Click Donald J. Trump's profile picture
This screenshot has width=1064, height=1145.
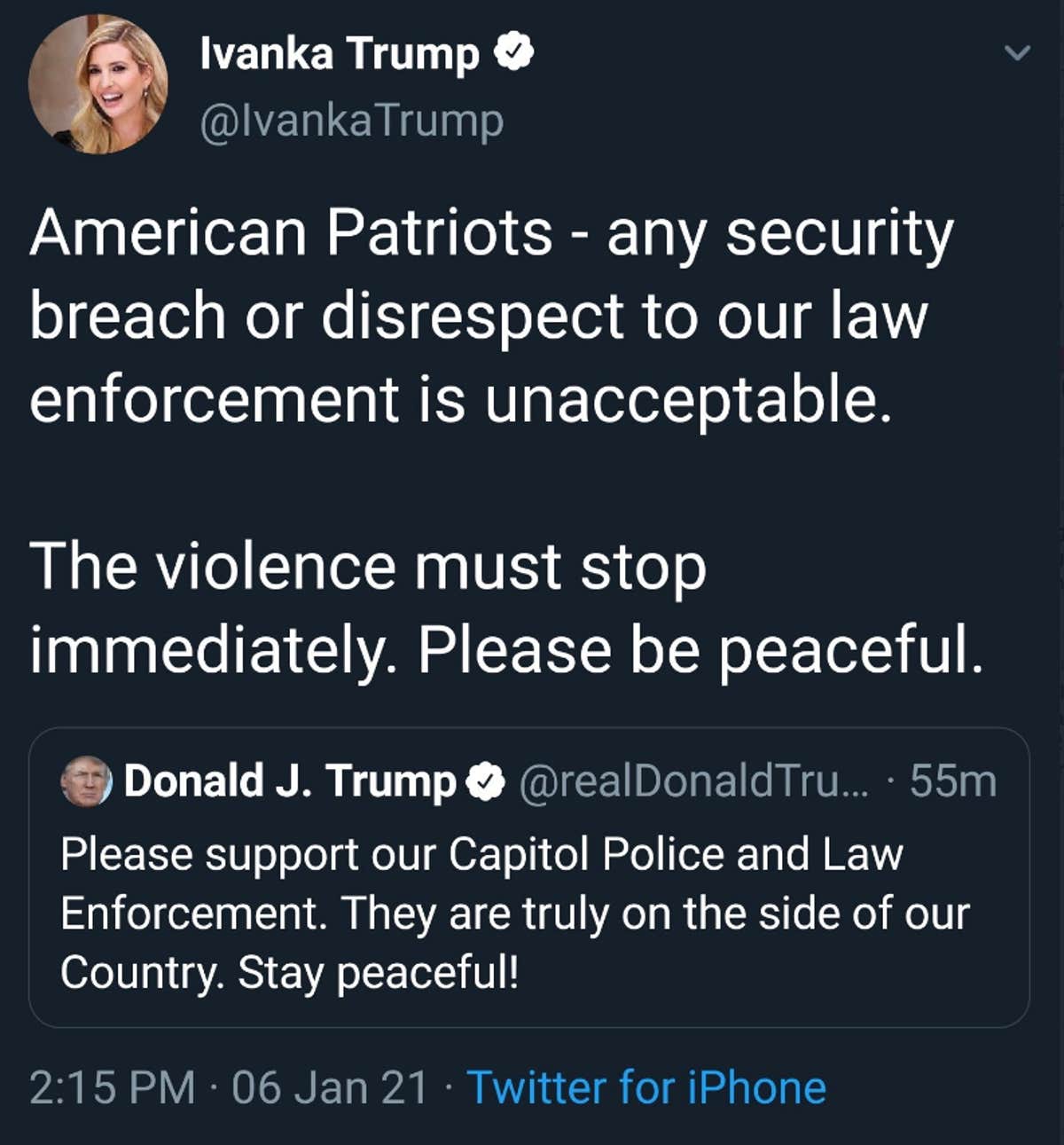(x=86, y=781)
